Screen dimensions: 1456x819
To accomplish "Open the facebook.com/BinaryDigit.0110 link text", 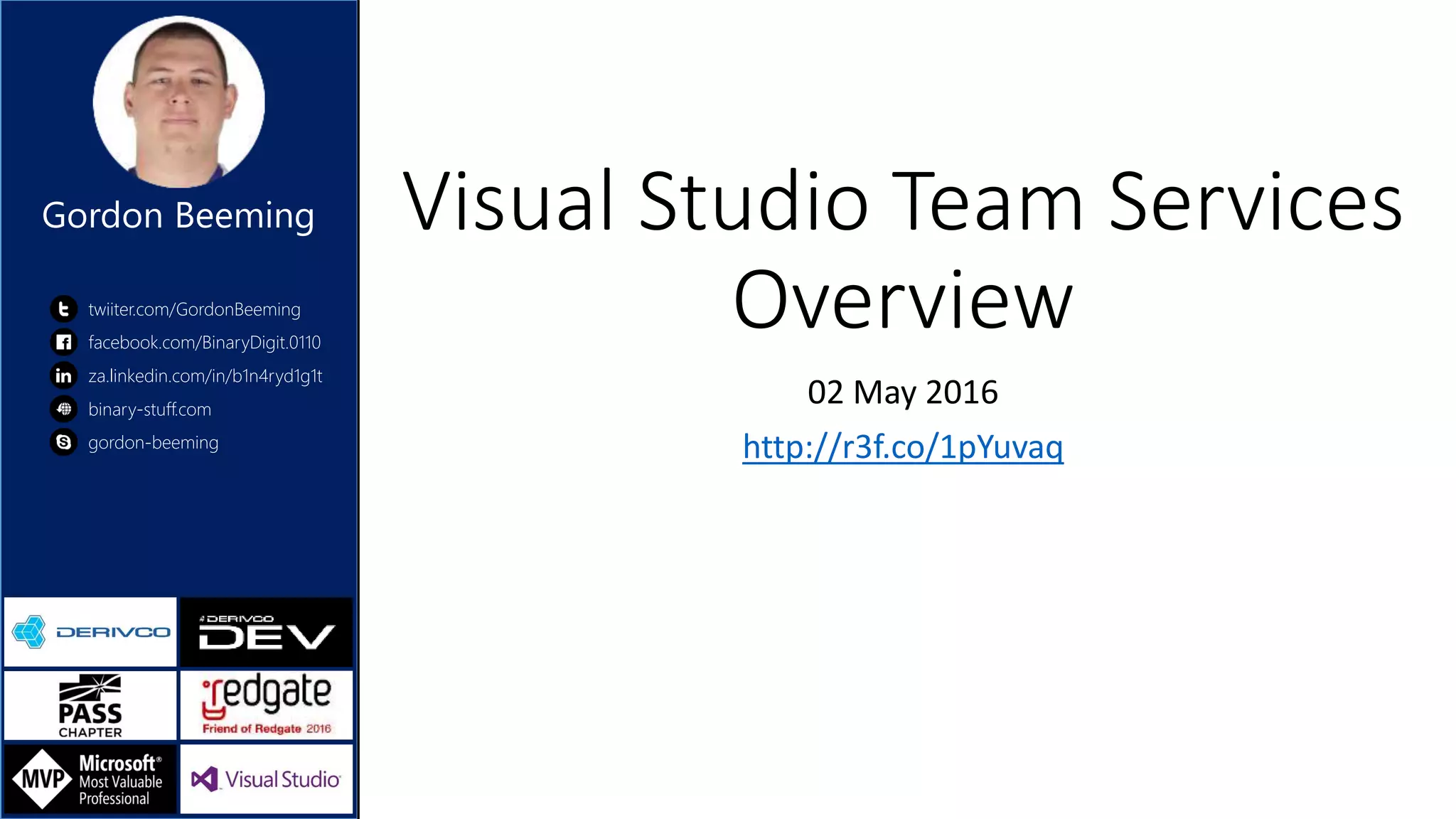I will 204,343.
